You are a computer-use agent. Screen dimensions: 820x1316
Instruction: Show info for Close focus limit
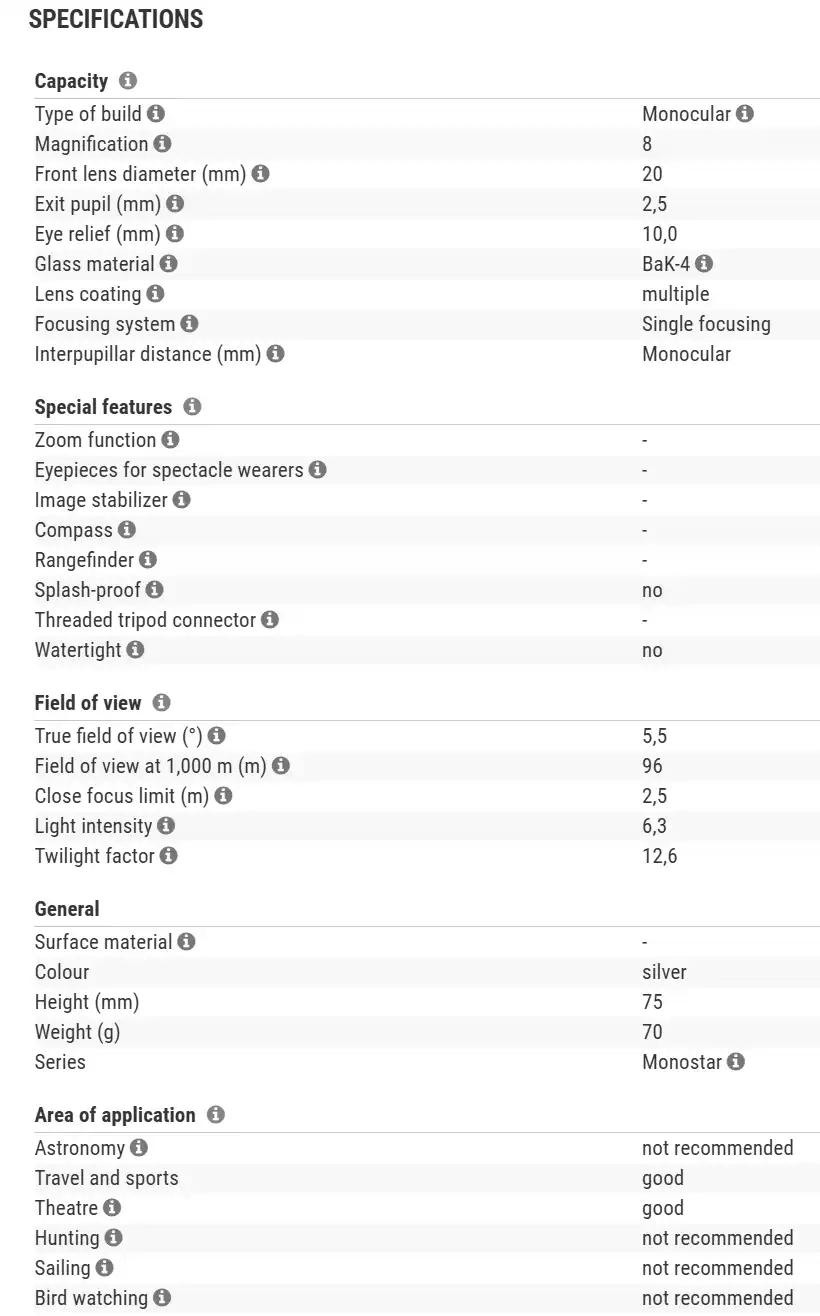tap(223, 795)
